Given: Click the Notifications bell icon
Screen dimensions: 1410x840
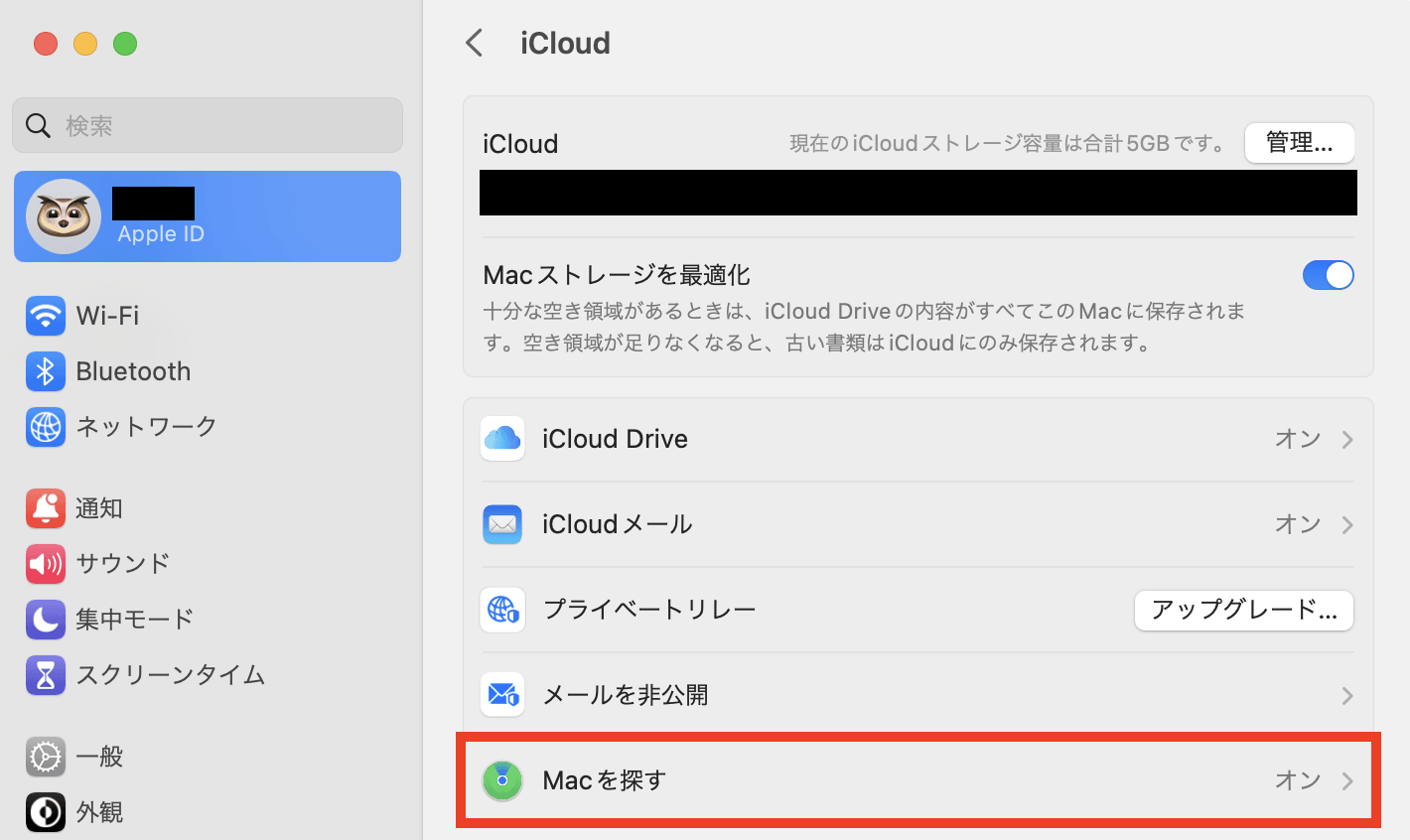Looking at the screenshot, I should coord(46,508).
